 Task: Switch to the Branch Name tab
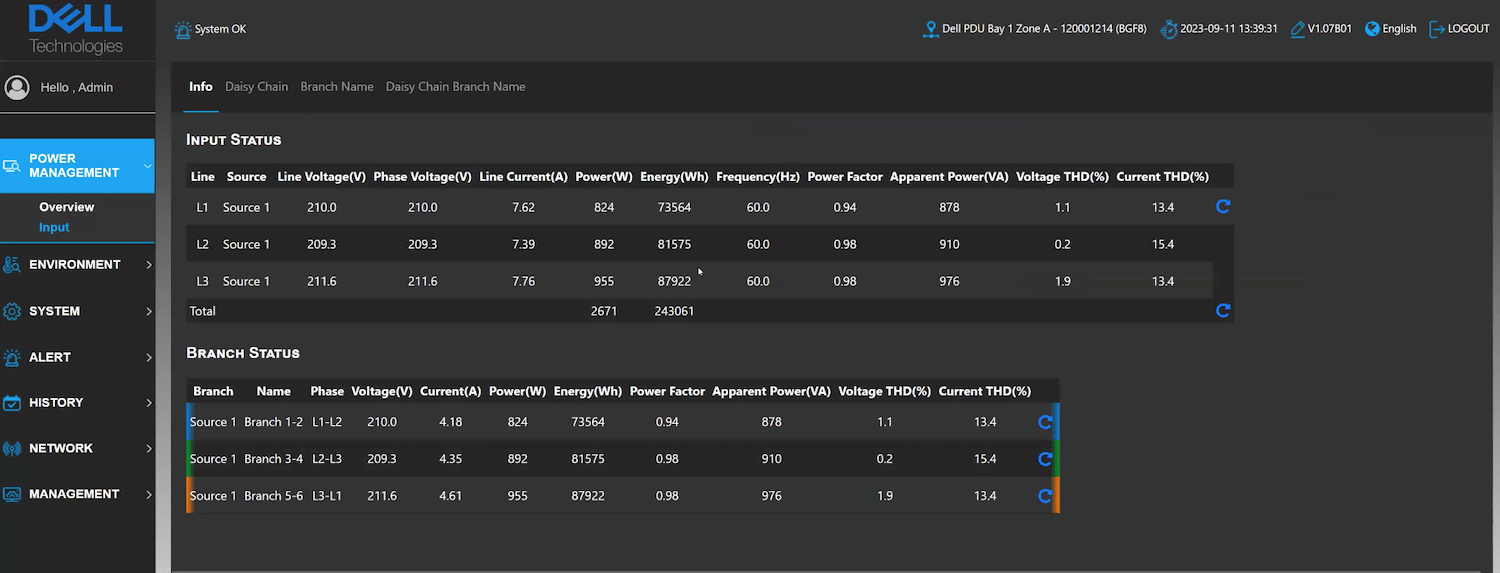click(x=337, y=87)
